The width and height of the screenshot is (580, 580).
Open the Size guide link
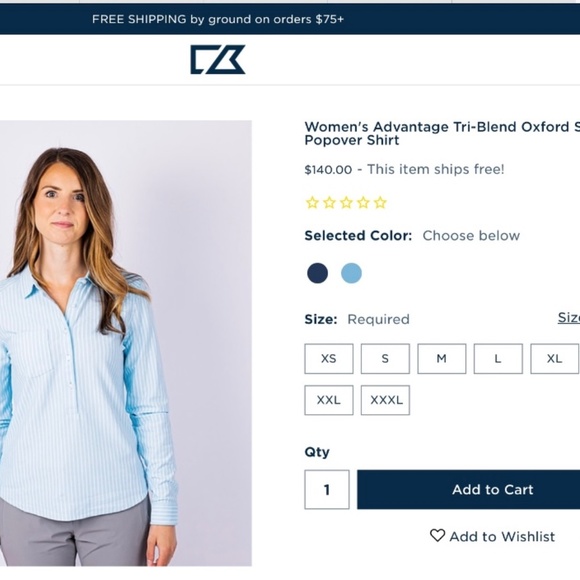point(569,317)
